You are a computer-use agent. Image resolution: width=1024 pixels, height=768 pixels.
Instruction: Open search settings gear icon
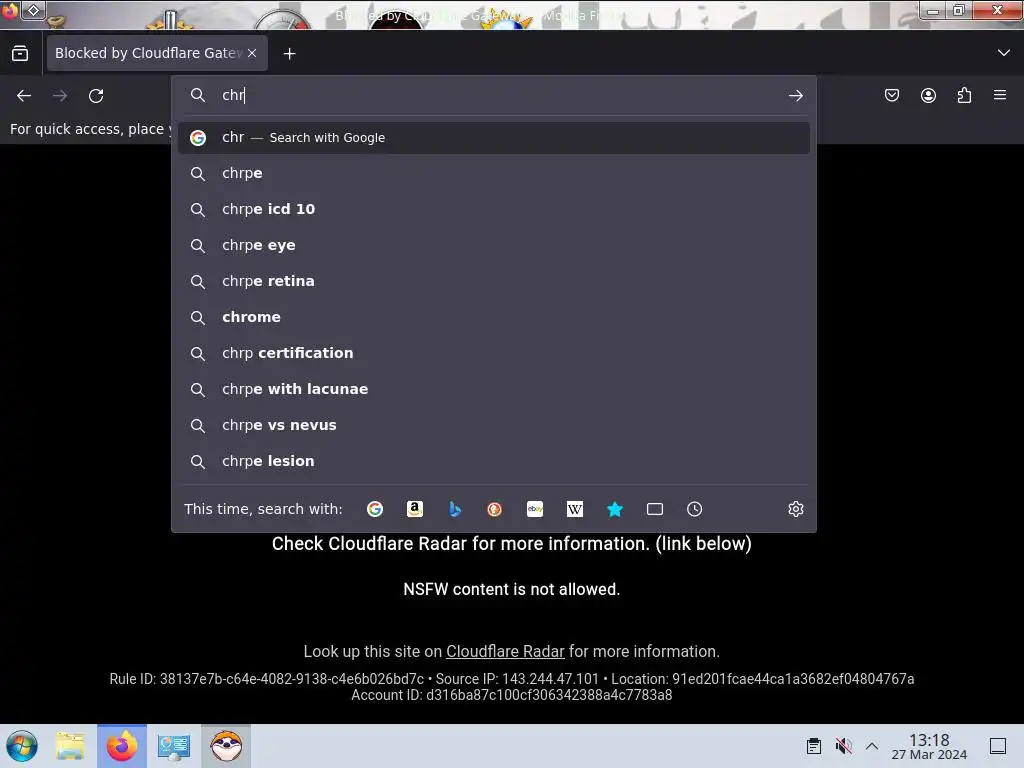[795, 509]
